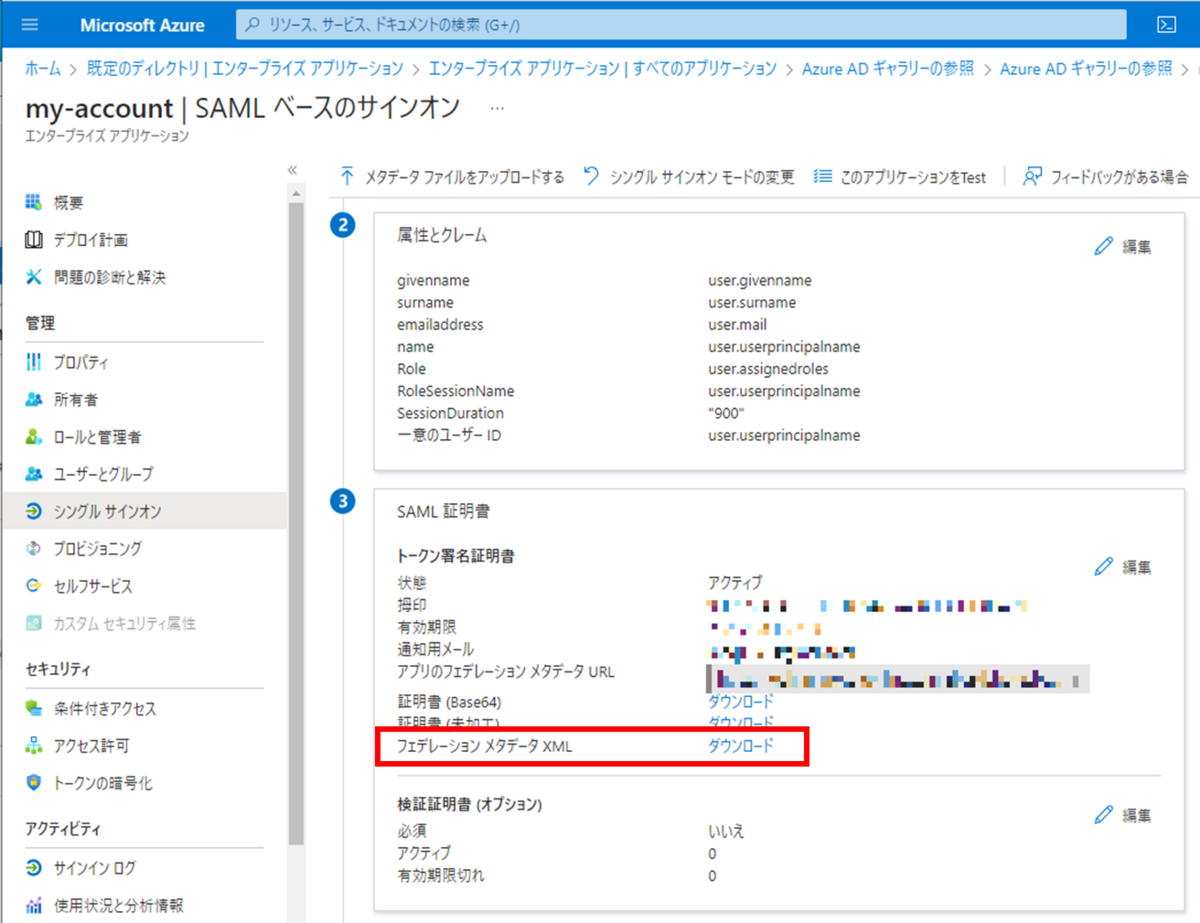The height and width of the screenshot is (923, 1200).
Task: Download 証明書 (Base64)
Action: point(741,702)
